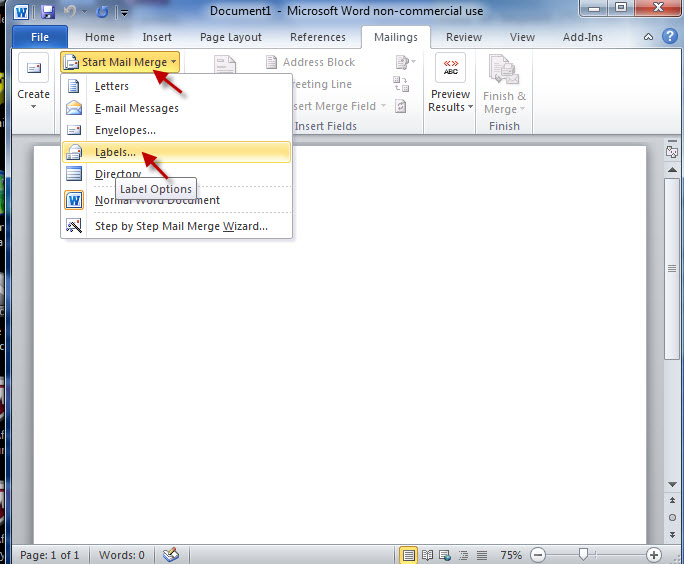684x564 pixels.
Task: Click the Match Fields icon
Action: point(400,84)
